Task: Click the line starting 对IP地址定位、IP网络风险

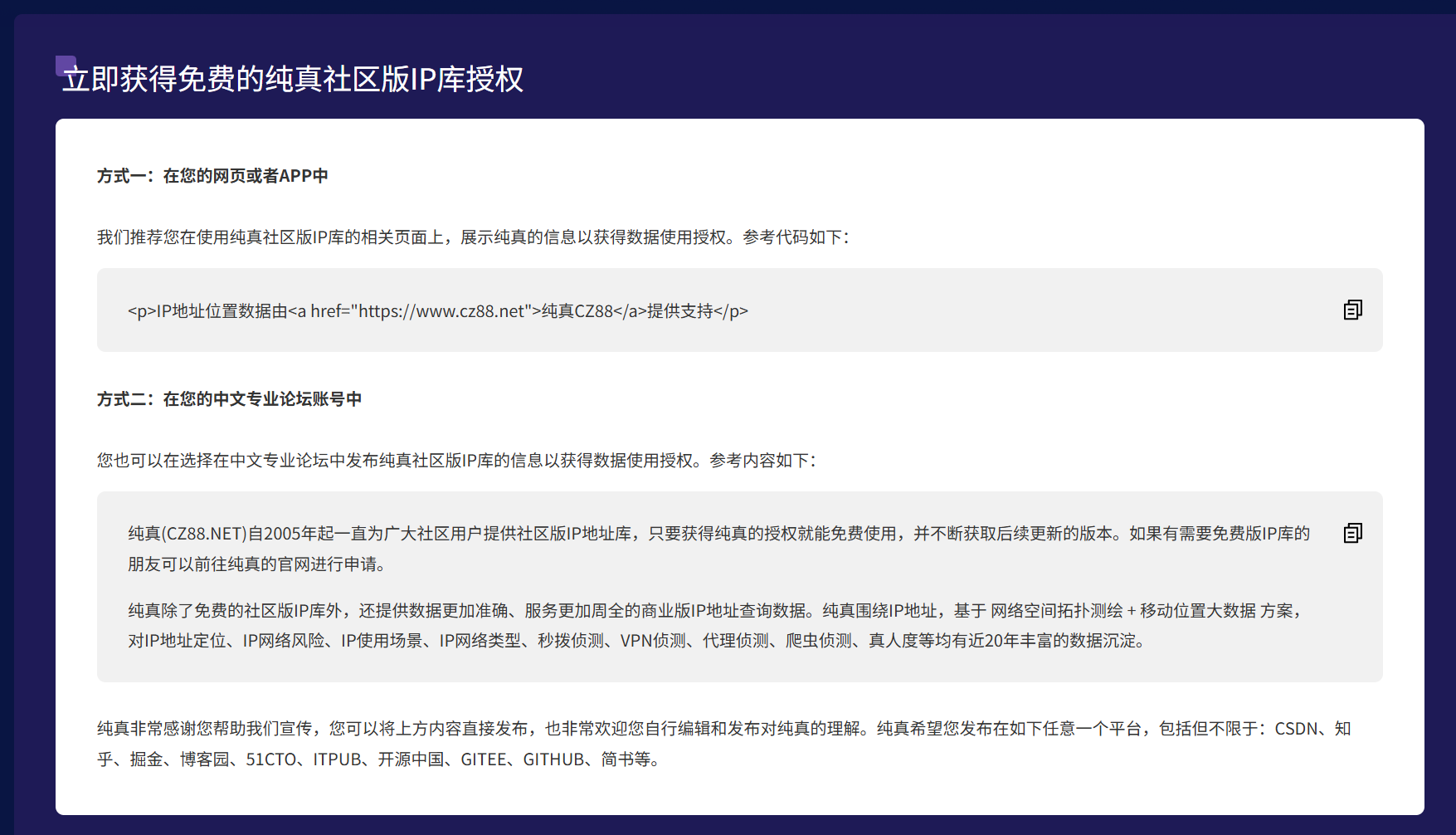Action: [x=638, y=641]
